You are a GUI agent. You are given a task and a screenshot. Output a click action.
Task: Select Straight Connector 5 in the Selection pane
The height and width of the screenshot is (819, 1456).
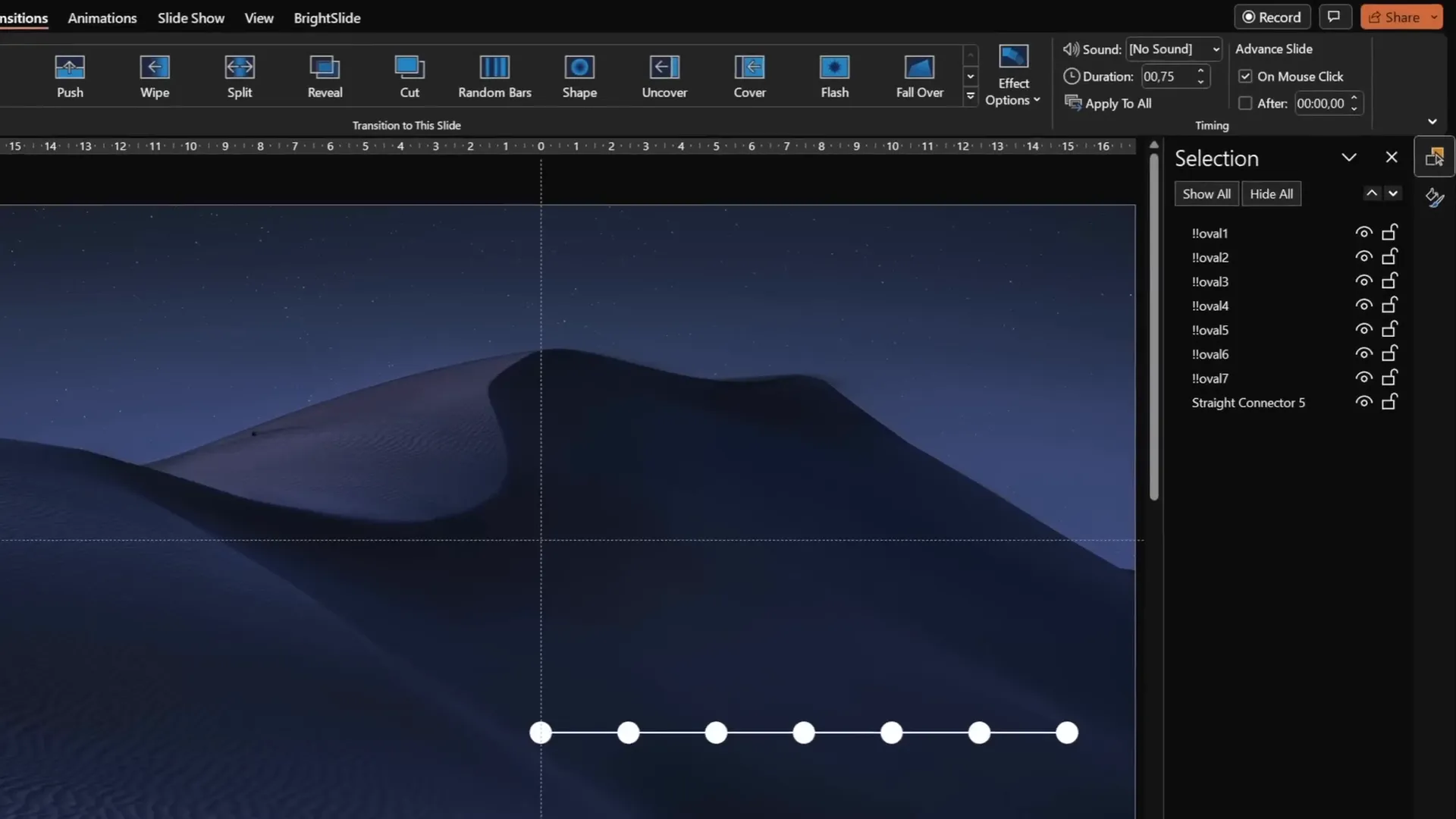(1247, 402)
